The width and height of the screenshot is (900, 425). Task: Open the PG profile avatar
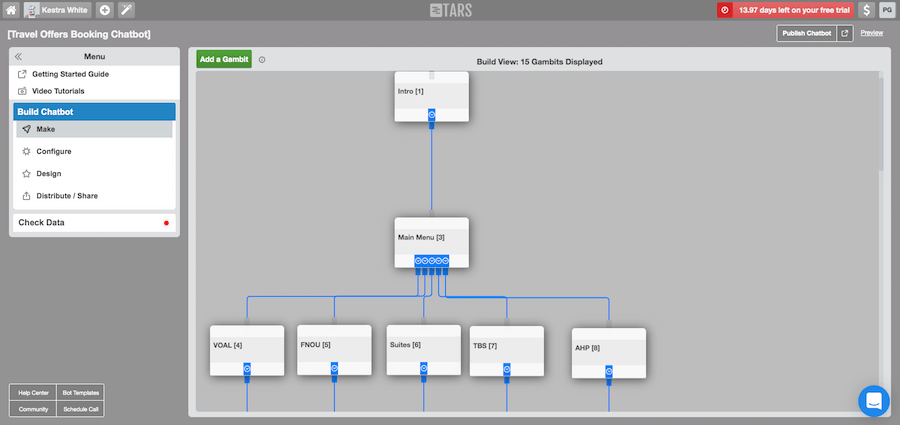click(887, 10)
